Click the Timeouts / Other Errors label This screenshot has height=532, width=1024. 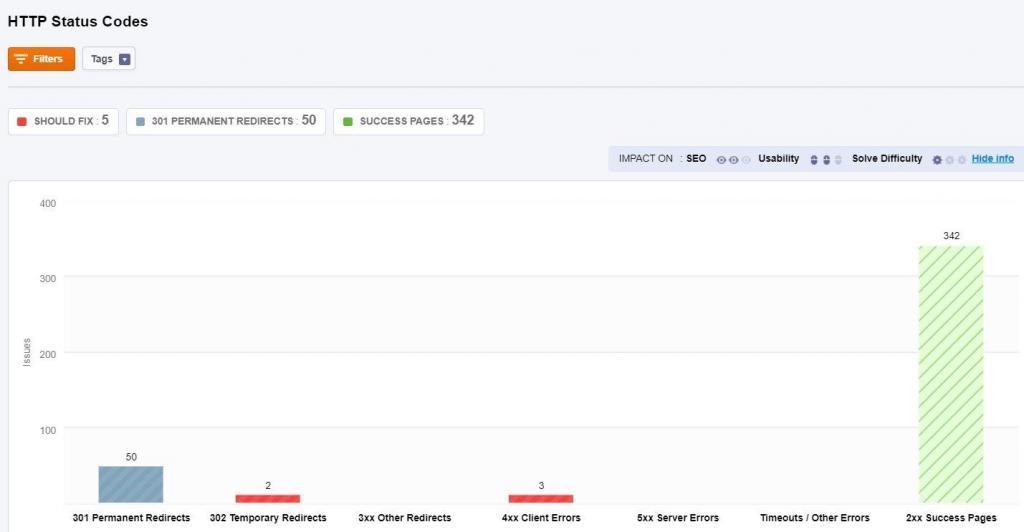point(814,518)
